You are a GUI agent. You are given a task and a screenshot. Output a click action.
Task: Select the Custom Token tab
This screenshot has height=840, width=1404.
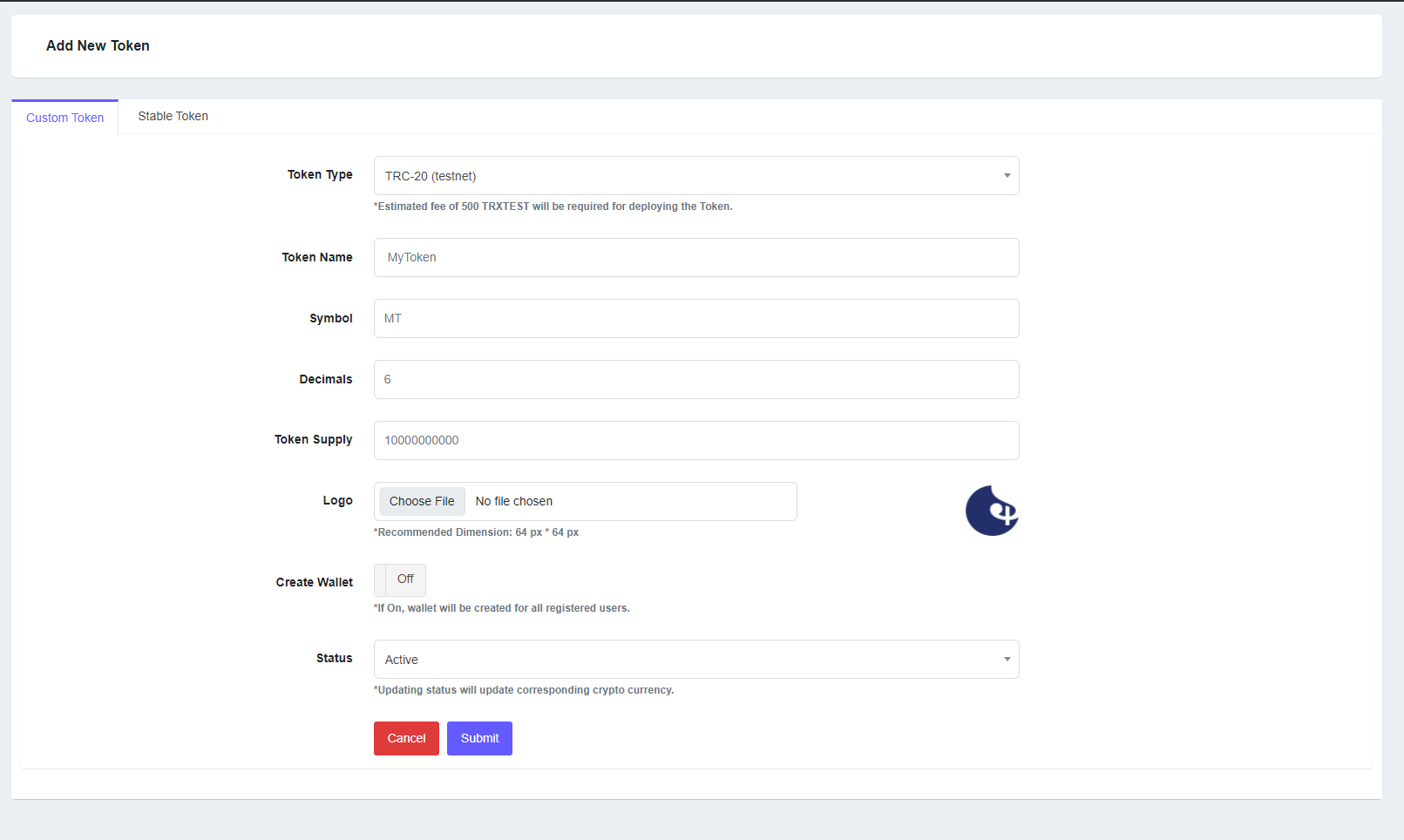click(64, 118)
